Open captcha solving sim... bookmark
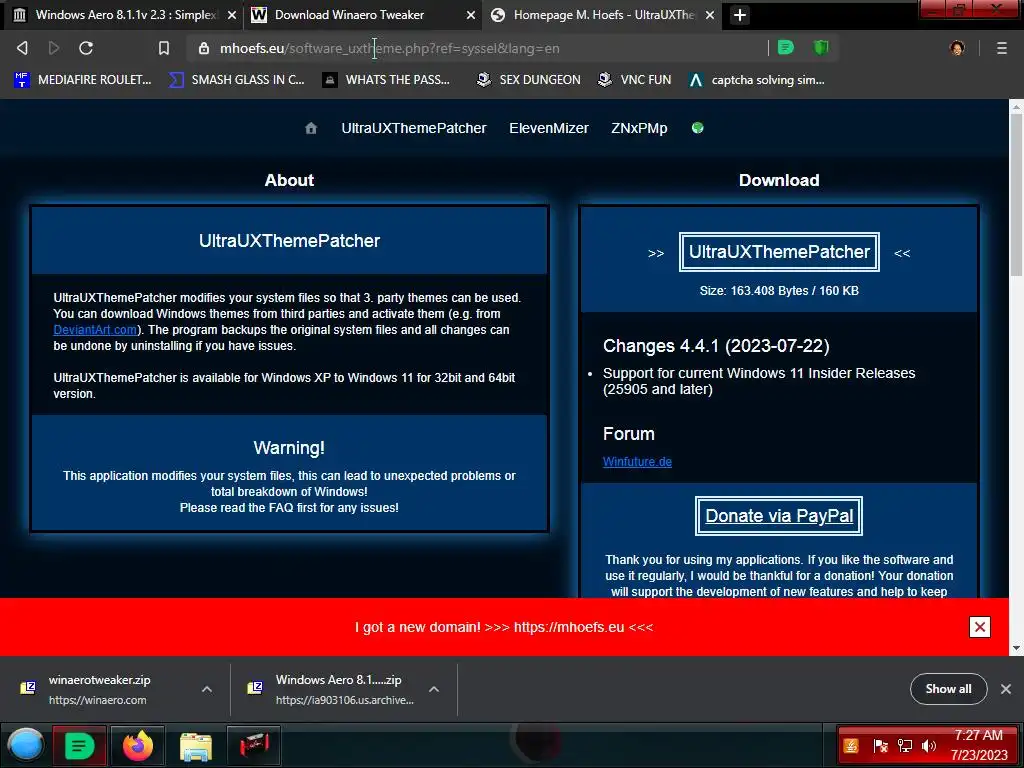The width and height of the screenshot is (1024, 768). click(758, 80)
